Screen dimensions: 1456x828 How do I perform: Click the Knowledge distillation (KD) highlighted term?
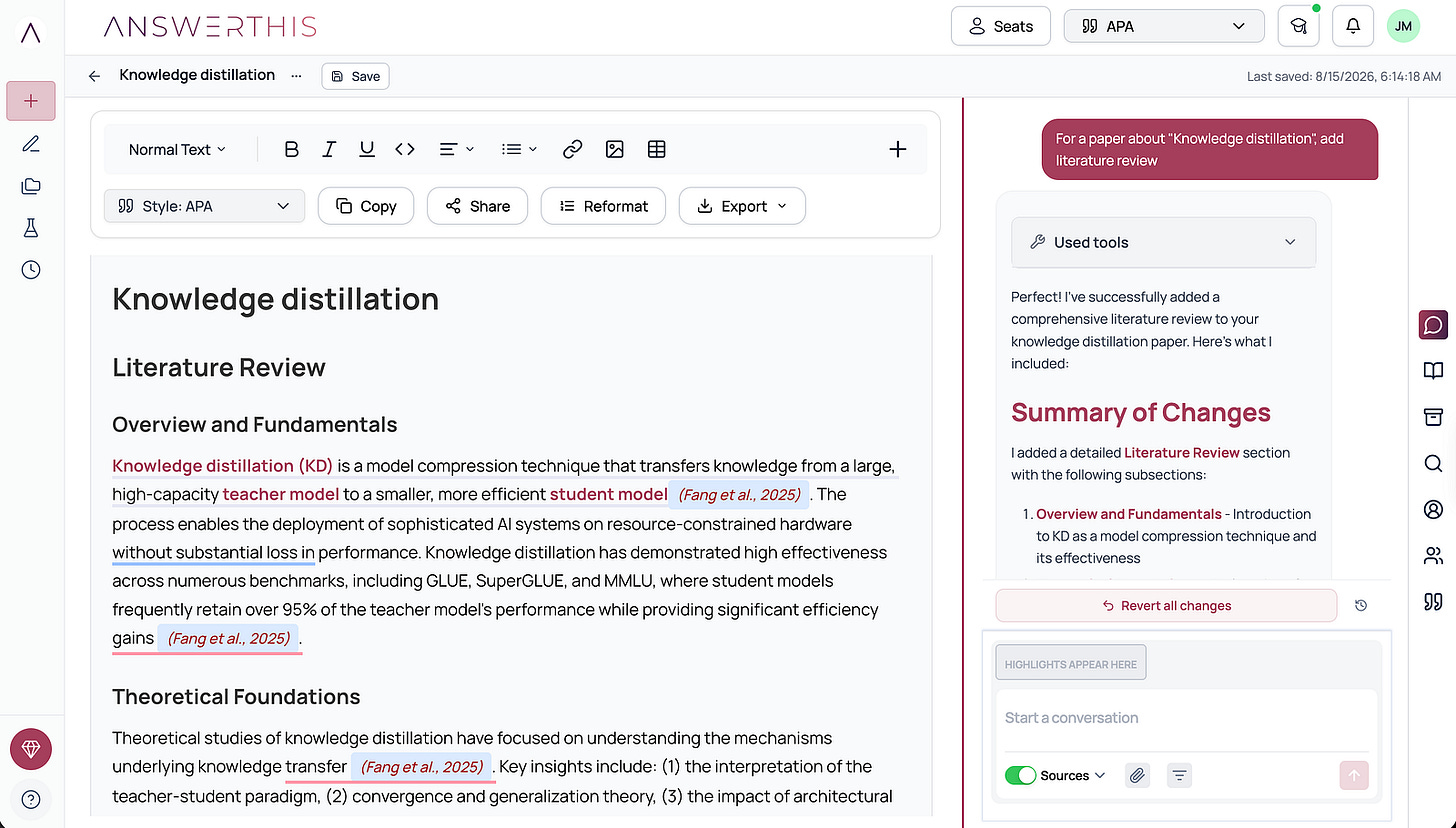222,466
